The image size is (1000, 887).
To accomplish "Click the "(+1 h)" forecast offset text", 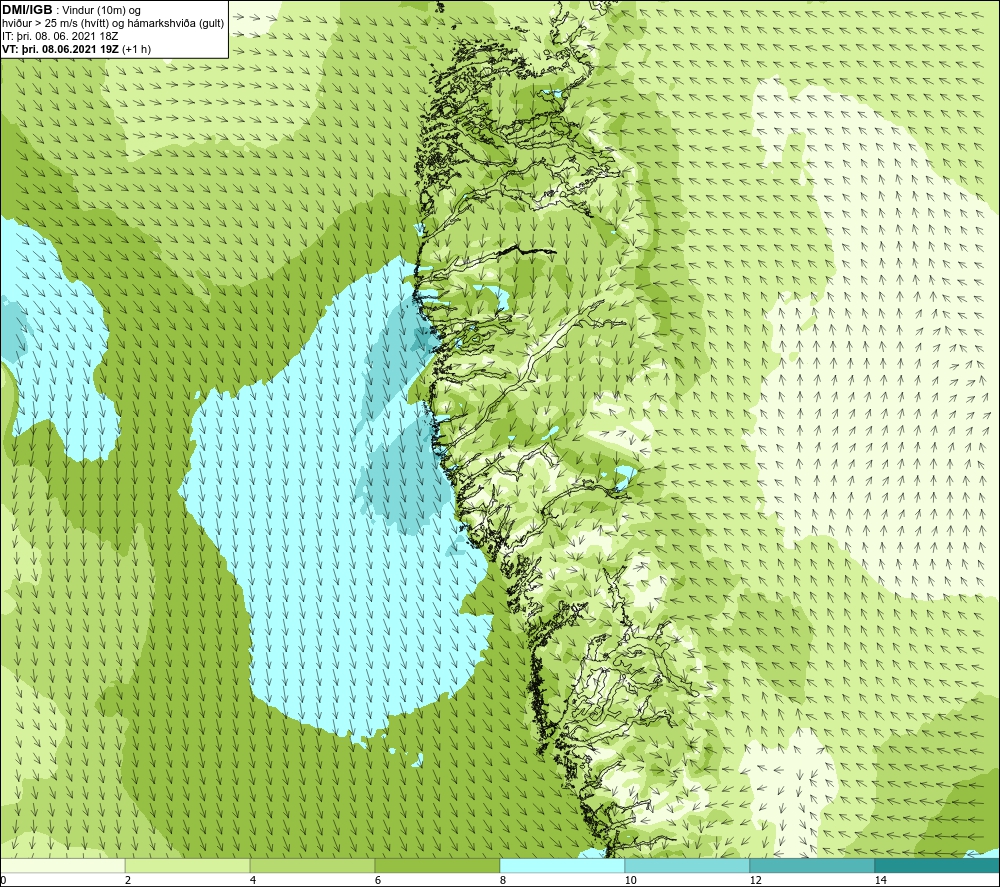I will tap(136, 49).
